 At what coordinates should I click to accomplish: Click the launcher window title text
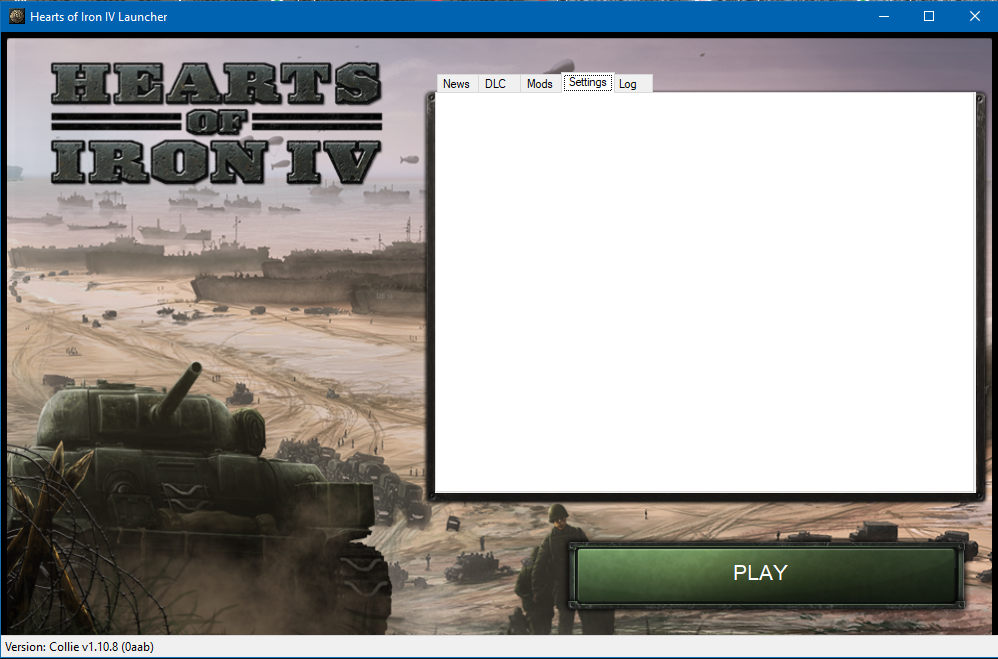click(x=97, y=16)
